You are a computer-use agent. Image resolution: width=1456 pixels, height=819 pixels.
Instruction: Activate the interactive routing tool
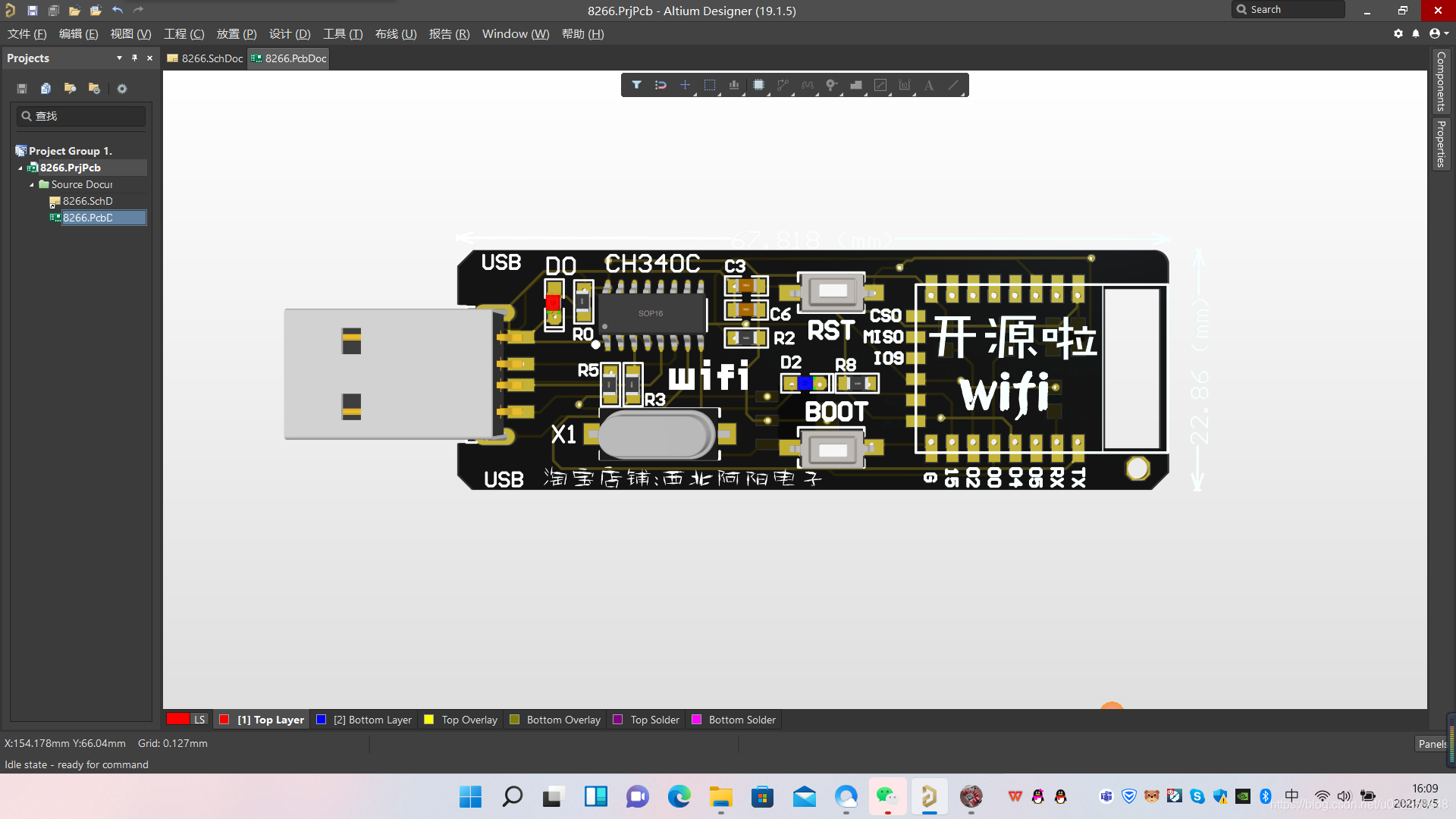783,85
